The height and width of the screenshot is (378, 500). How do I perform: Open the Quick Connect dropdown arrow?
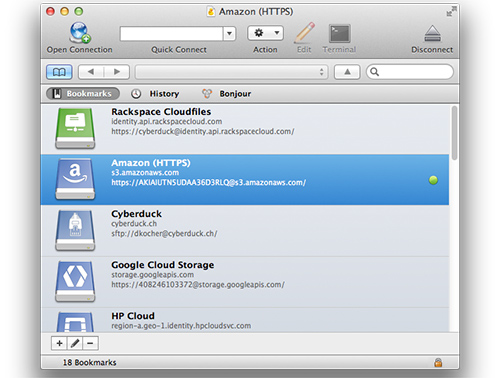(x=229, y=33)
